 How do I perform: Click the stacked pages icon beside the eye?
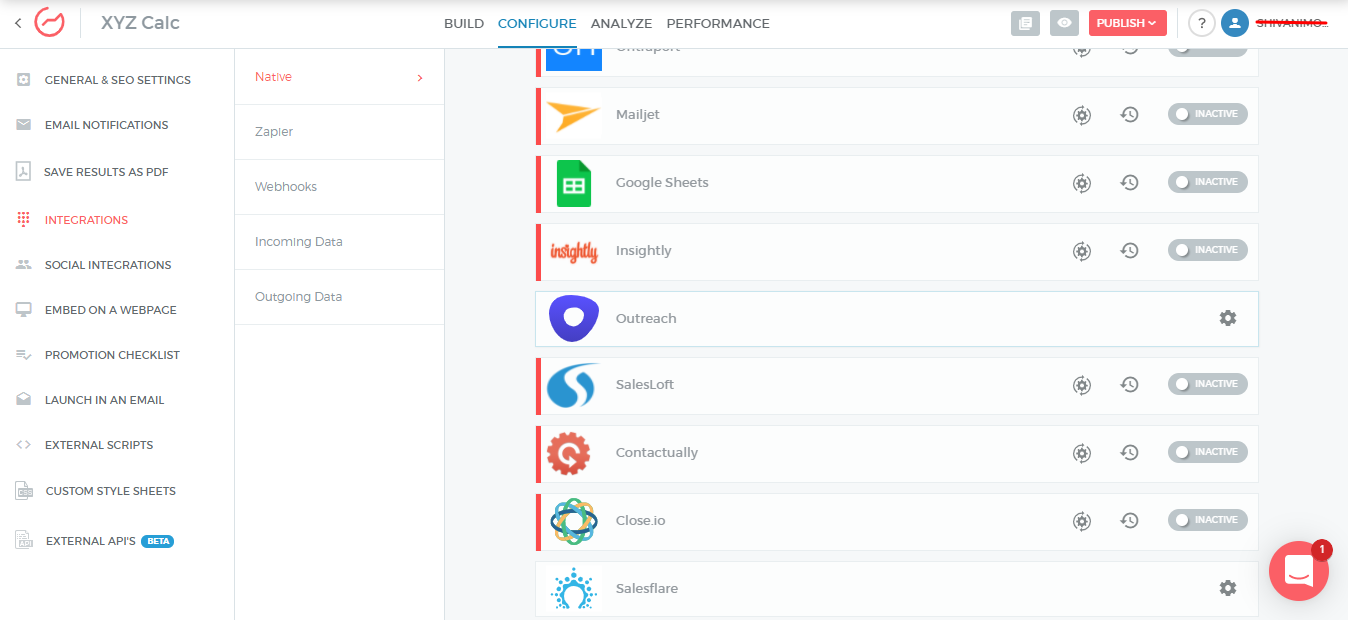(1025, 23)
